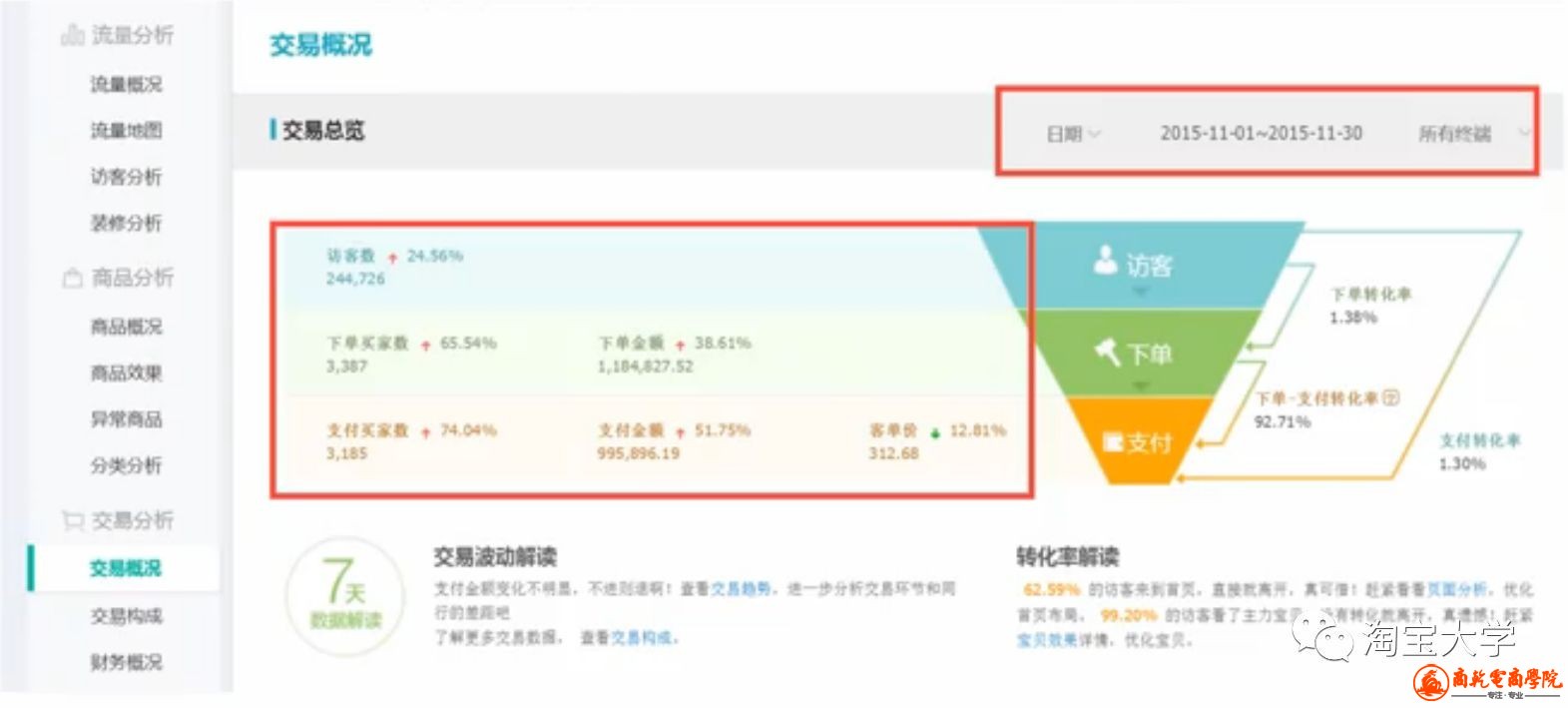The image size is (1568, 708).
Task: Click the 交易分析 cart icon
Action: pyautogui.click(x=72, y=520)
